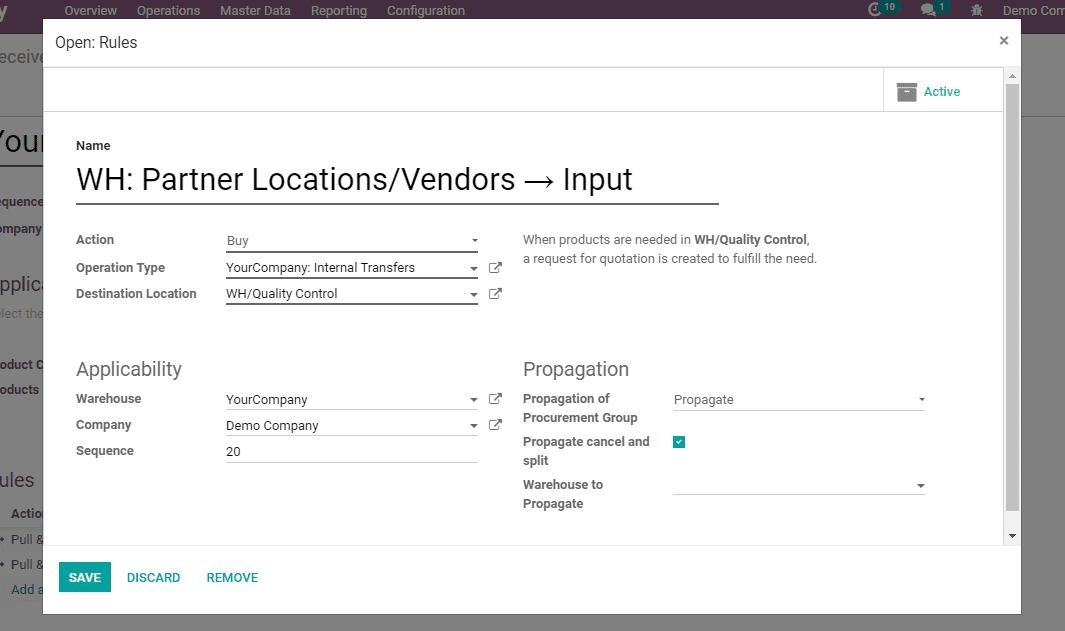Click the dialog scrollbar down arrow
The image size is (1065, 631).
pos(1012,536)
